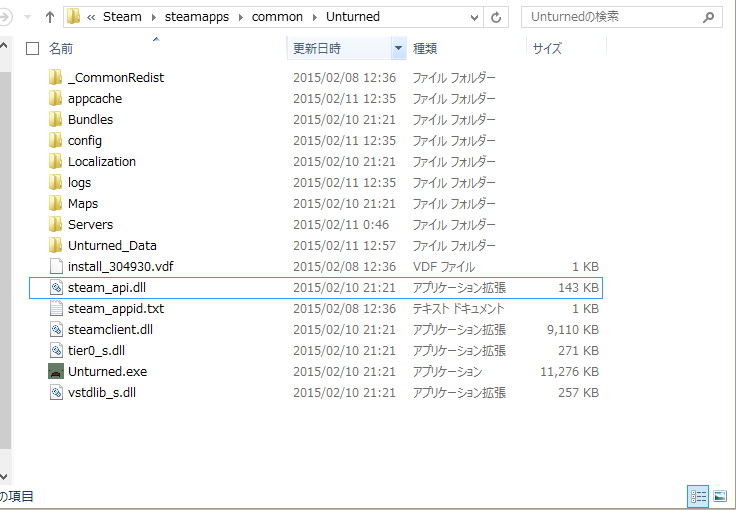Navigate to steamapps in the breadcrumb
This screenshot has height=510, width=736.
point(197,17)
